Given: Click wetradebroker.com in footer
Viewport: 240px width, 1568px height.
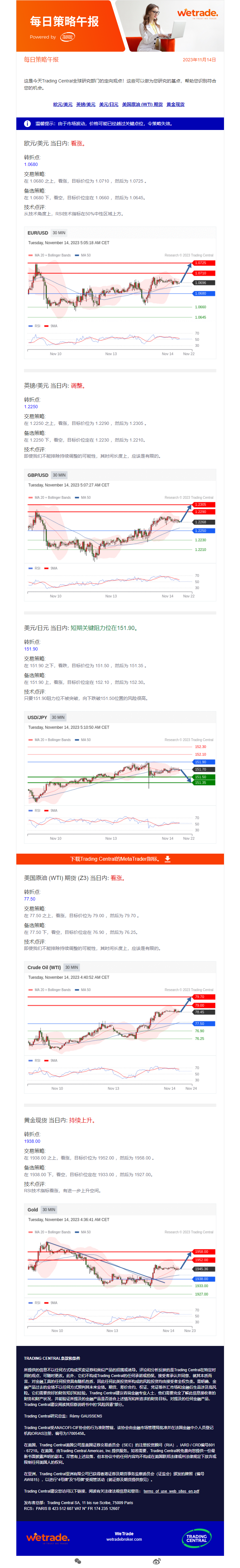Looking at the screenshot, I should (124, 1539).
